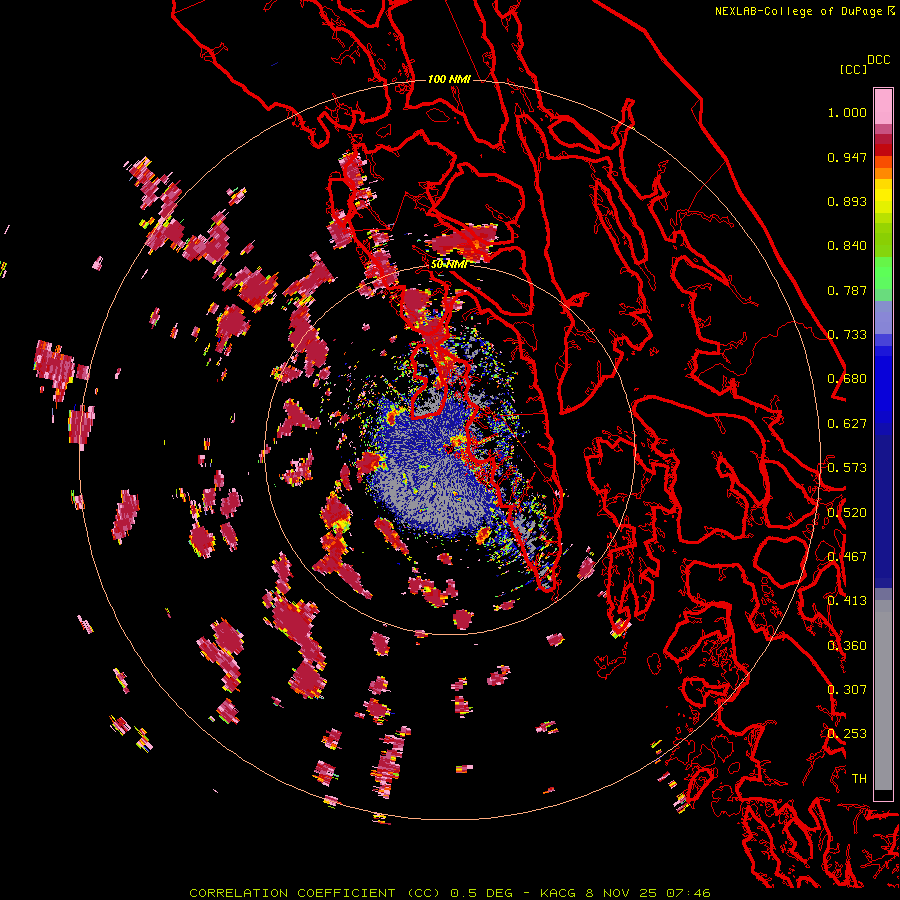This screenshot has height=900, width=900.
Task: Click the 1.000 color scale value
Action: 847,112
